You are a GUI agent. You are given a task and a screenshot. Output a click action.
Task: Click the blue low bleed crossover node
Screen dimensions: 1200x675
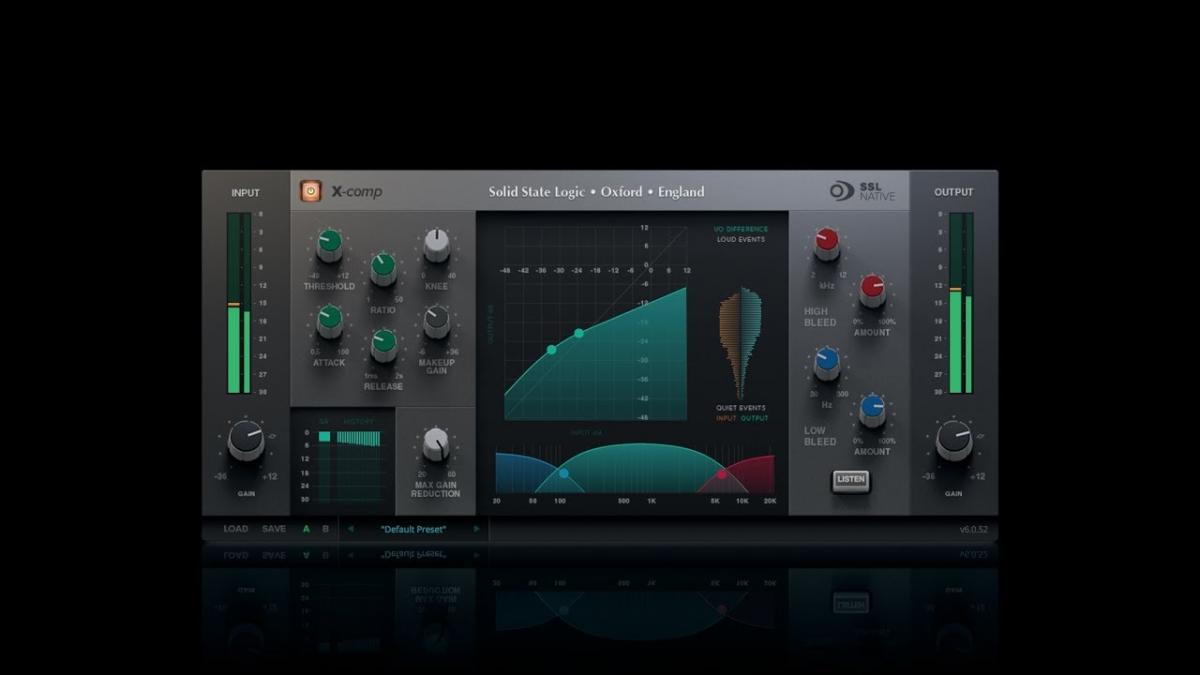564,473
